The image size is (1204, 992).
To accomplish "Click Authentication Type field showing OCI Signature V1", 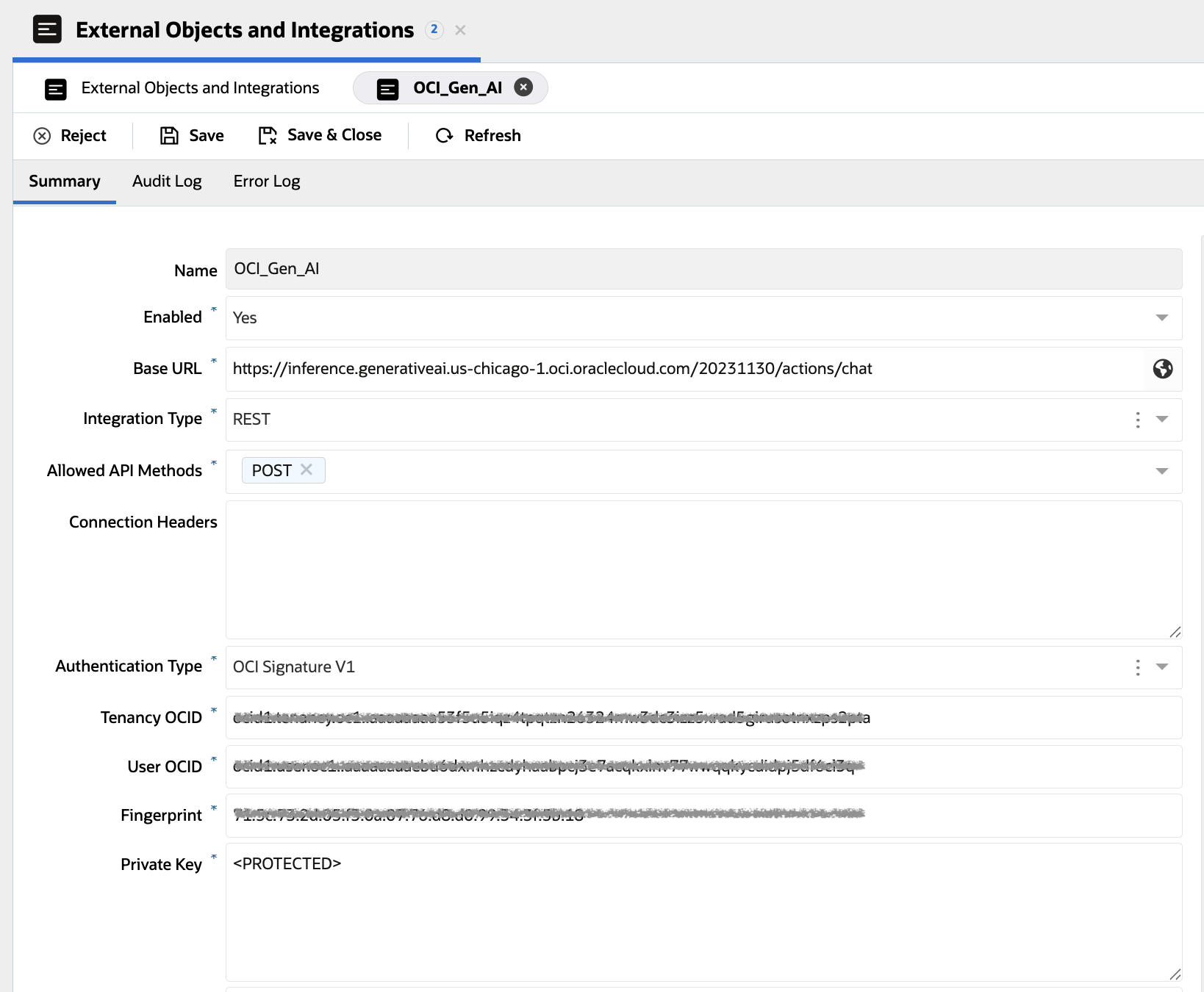I will [x=703, y=667].
